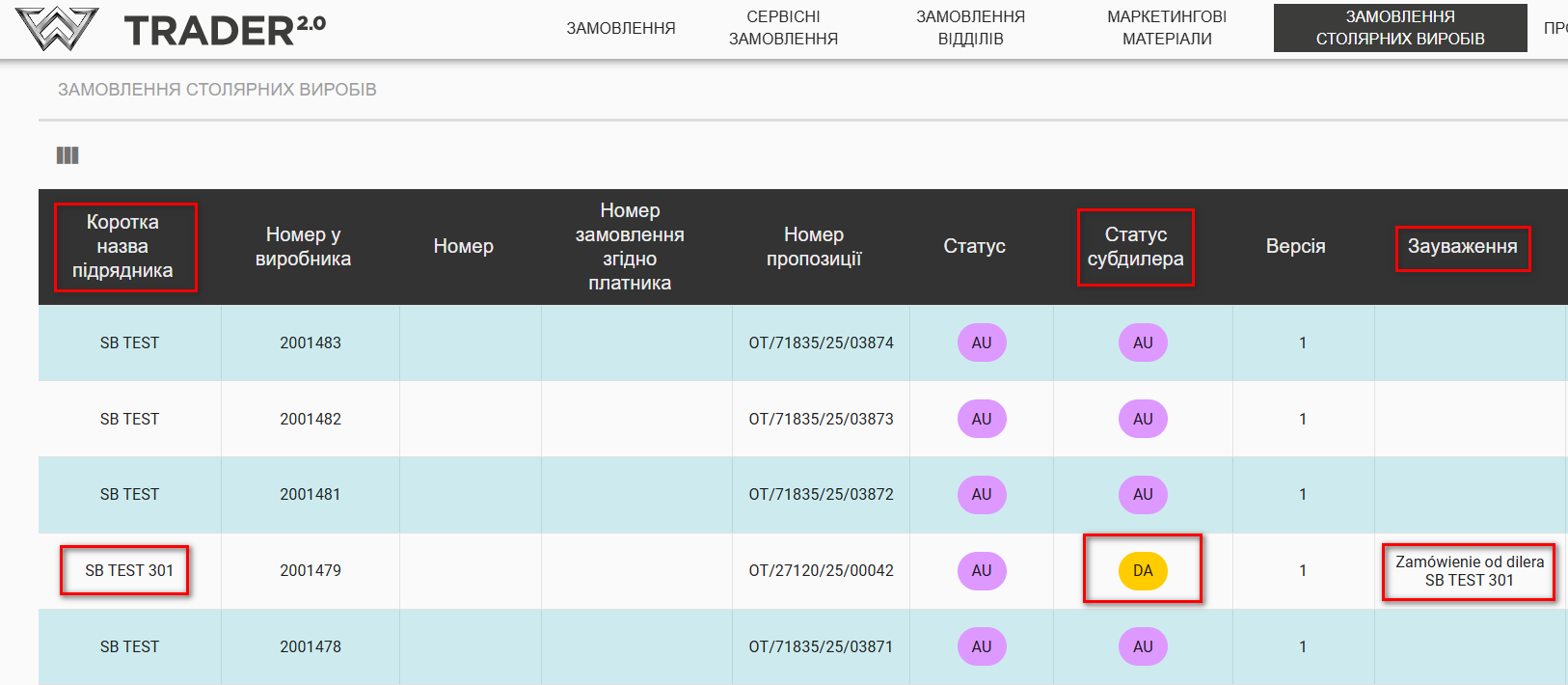Click proposal number OT/27120/25/00042
Screen dimensions: 1568x685
click(821, 570)
